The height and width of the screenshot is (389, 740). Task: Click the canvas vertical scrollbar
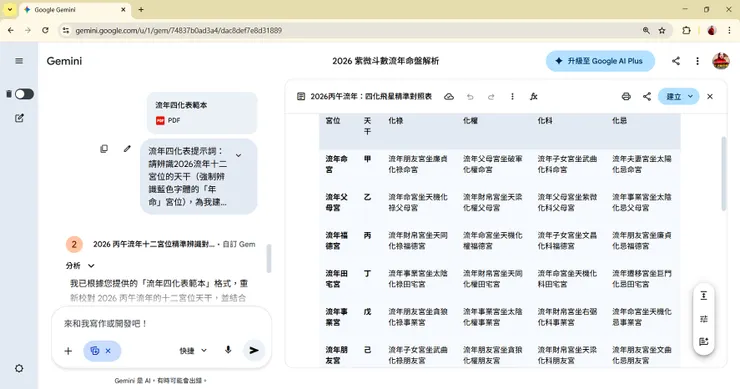click(x=724, y=174)
